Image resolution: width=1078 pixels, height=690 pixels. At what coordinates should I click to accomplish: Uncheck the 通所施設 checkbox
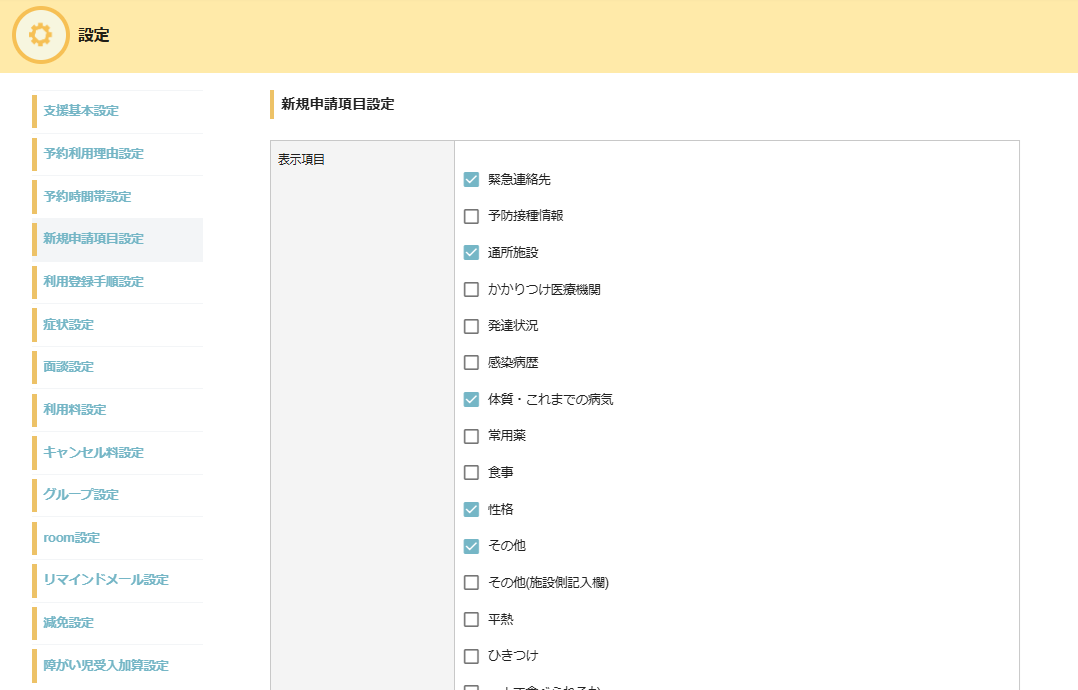tap(471, 253)
